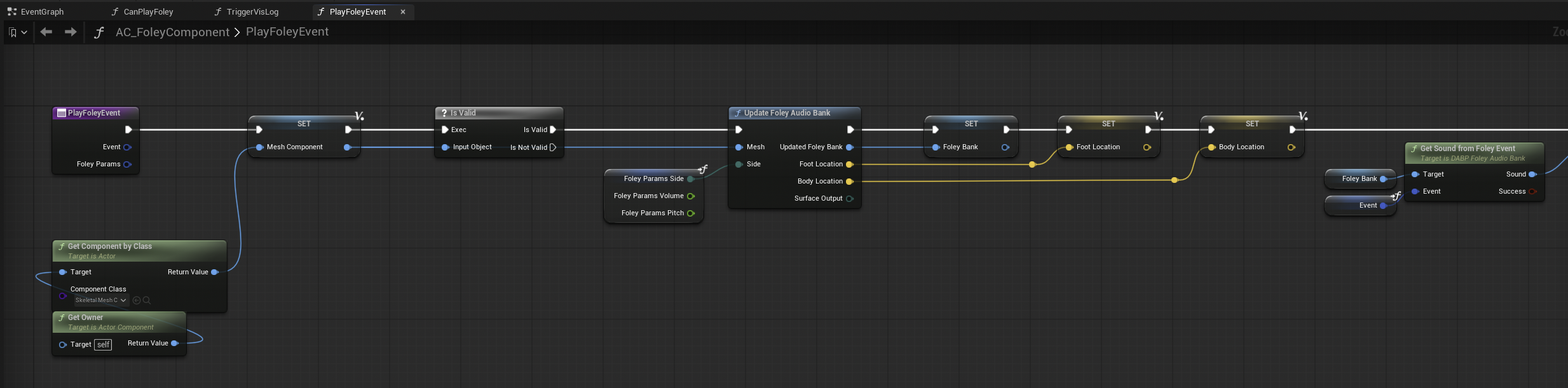Click the Foley Params output pin
The image size is (1568, 388).
click(127, 164)
